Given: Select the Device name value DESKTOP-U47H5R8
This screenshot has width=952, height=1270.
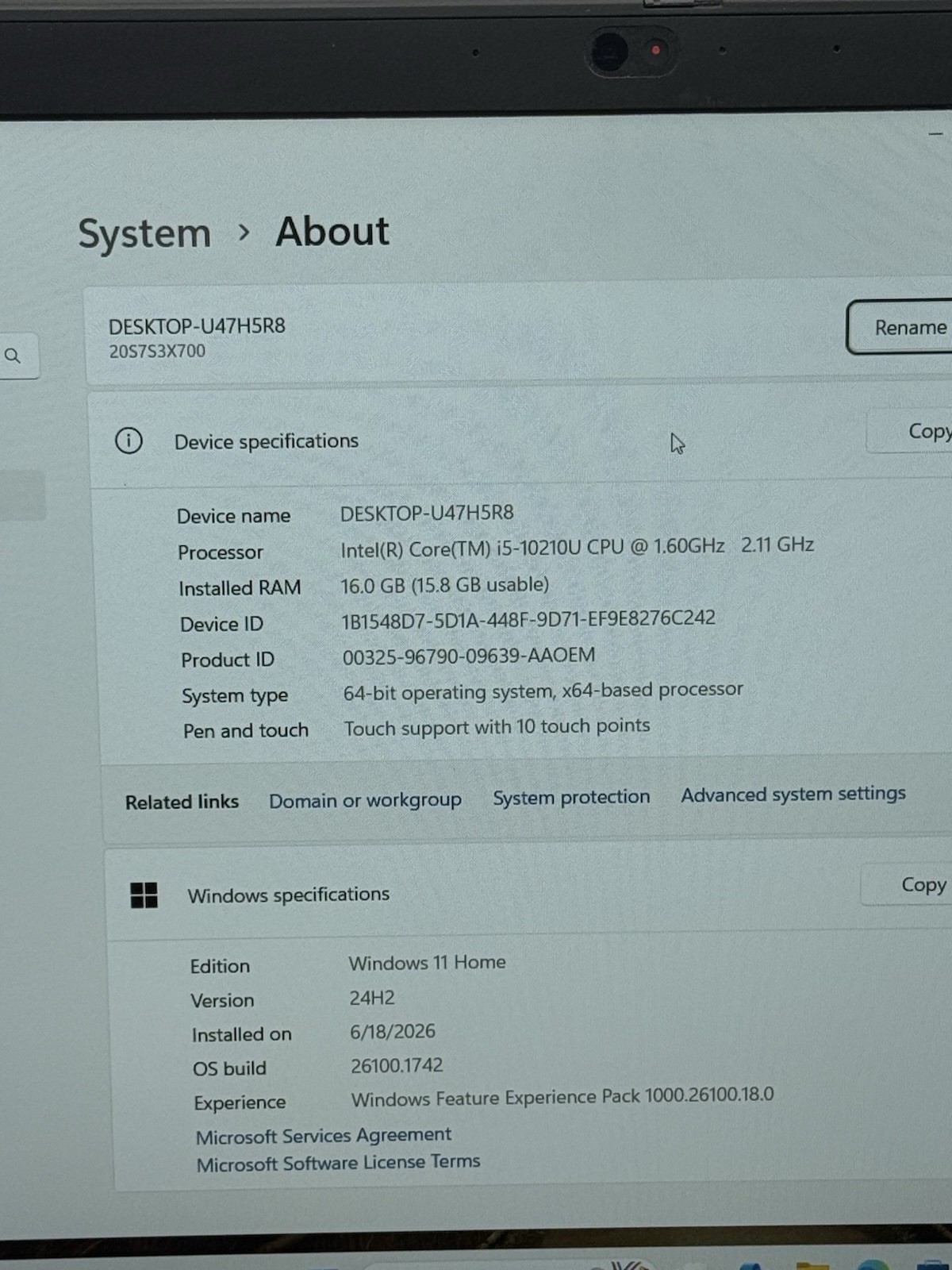Looking at the screenshot, I should 427,513.
